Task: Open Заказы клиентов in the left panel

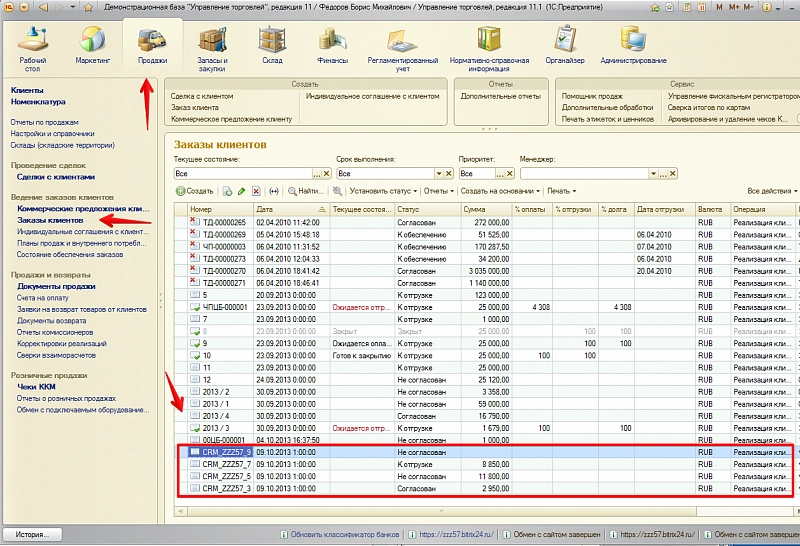Action: pos(50,219)
